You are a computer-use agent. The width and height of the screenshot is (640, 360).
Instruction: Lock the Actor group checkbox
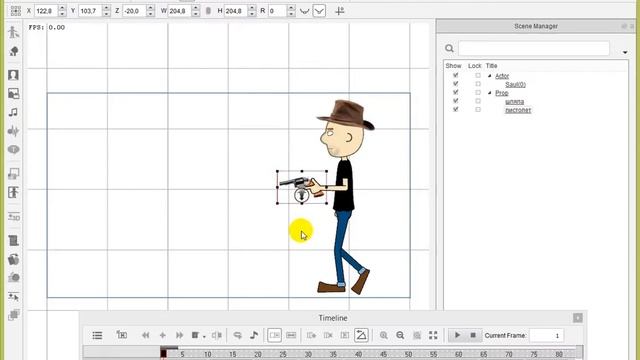pos(478,76)
